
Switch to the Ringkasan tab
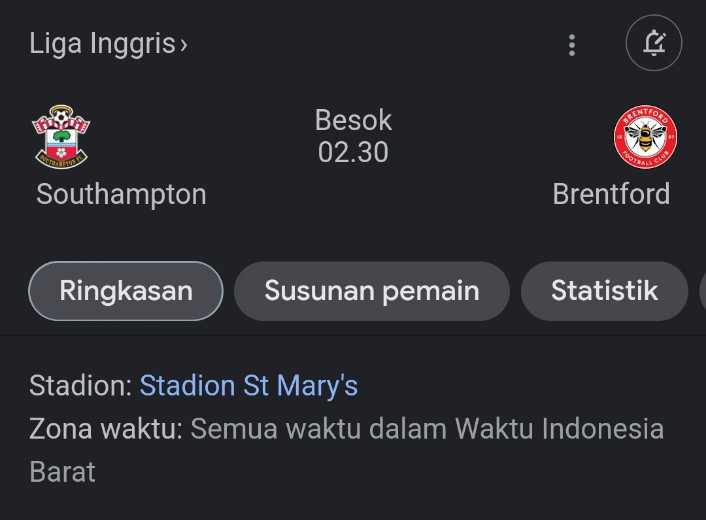pyautogui.click(x=126, y=291)
